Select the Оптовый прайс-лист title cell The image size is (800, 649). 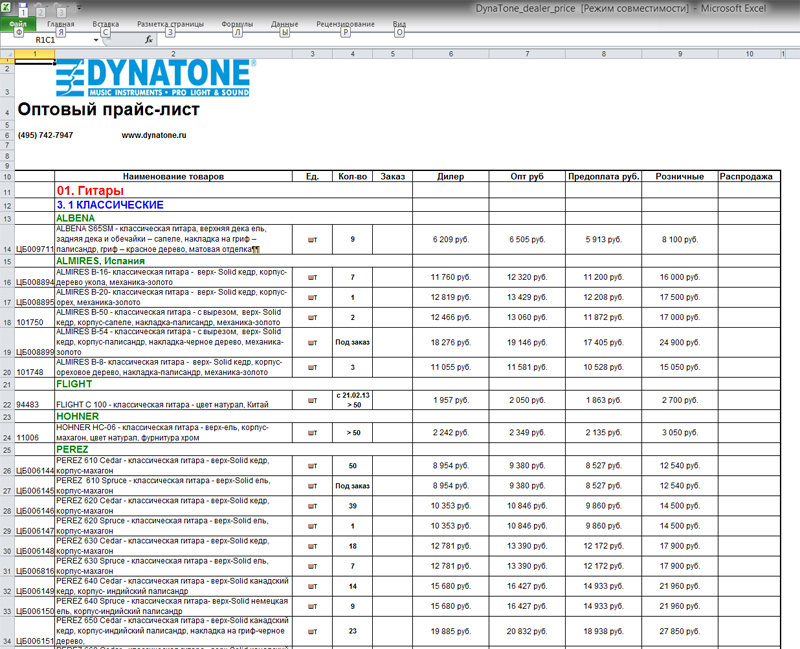click(x=108, y=109)
